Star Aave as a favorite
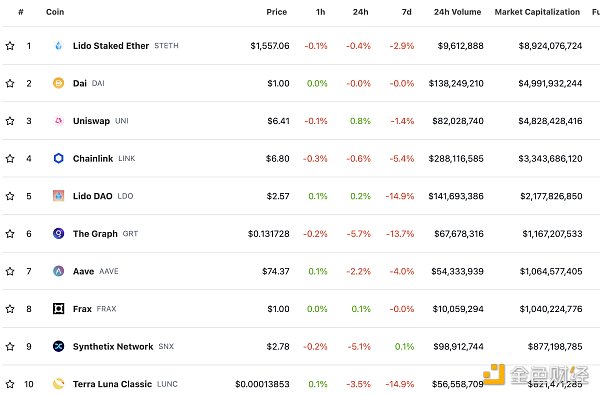 tap(10, 271)
